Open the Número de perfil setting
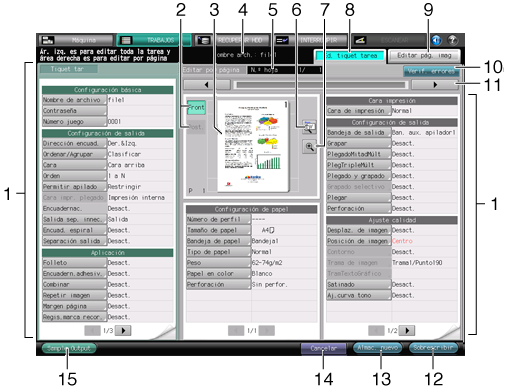 click(x=218, y=219)
